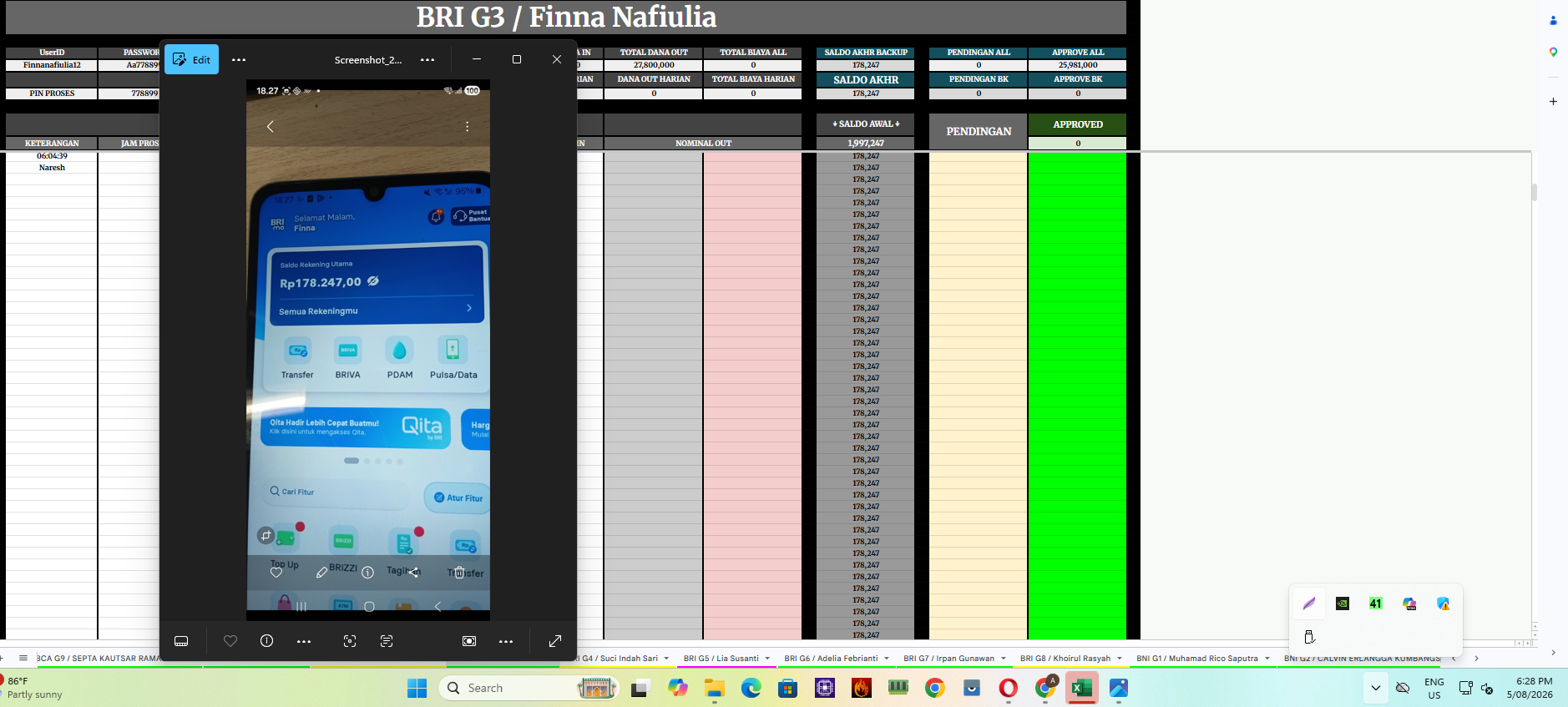1568x707 pixels.
Task: Open dropdown arrow on Khoirul Rasyah tab
Action: pos(1120,659)
